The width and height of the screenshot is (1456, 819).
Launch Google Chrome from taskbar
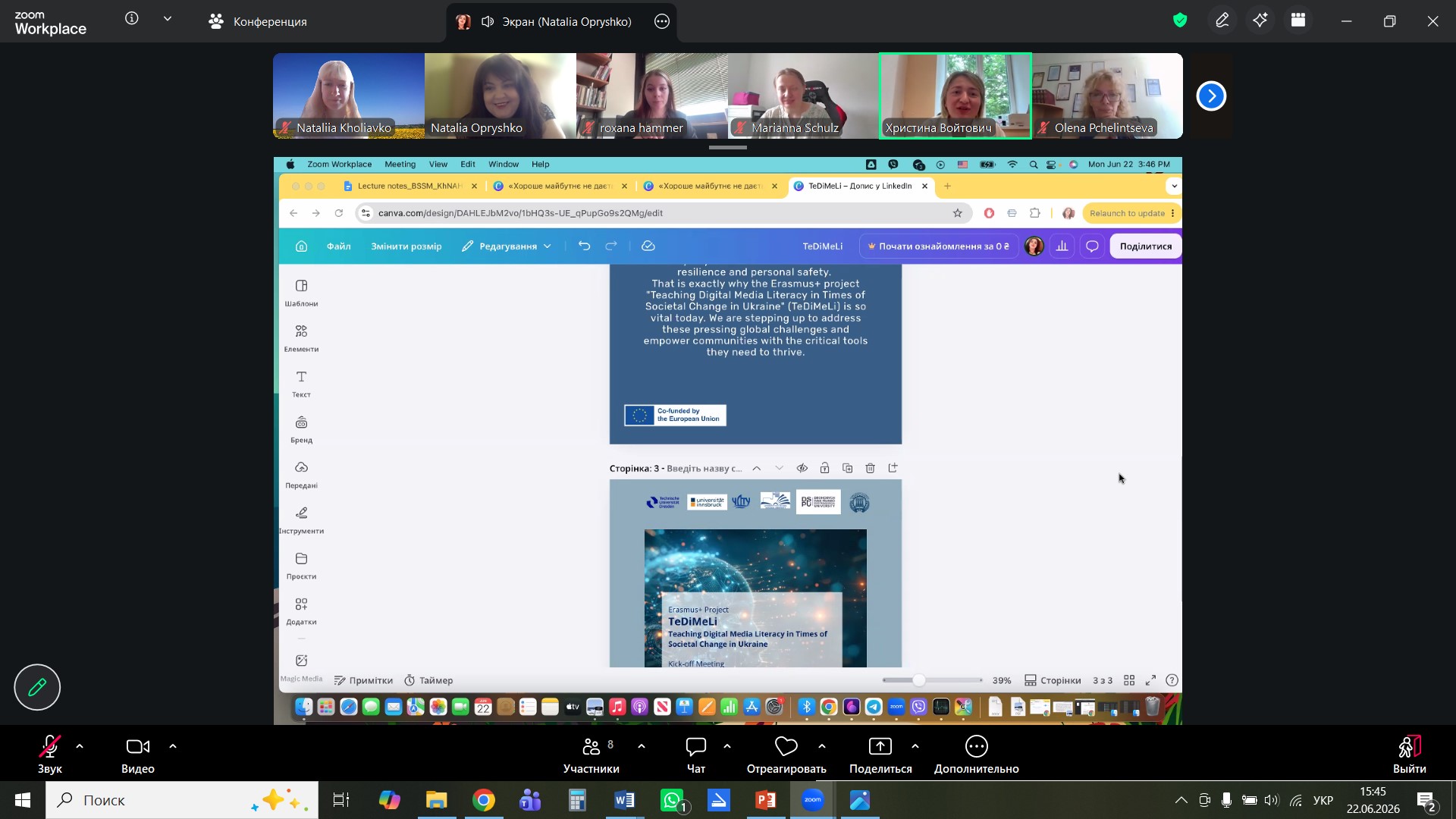pos(484,800)
